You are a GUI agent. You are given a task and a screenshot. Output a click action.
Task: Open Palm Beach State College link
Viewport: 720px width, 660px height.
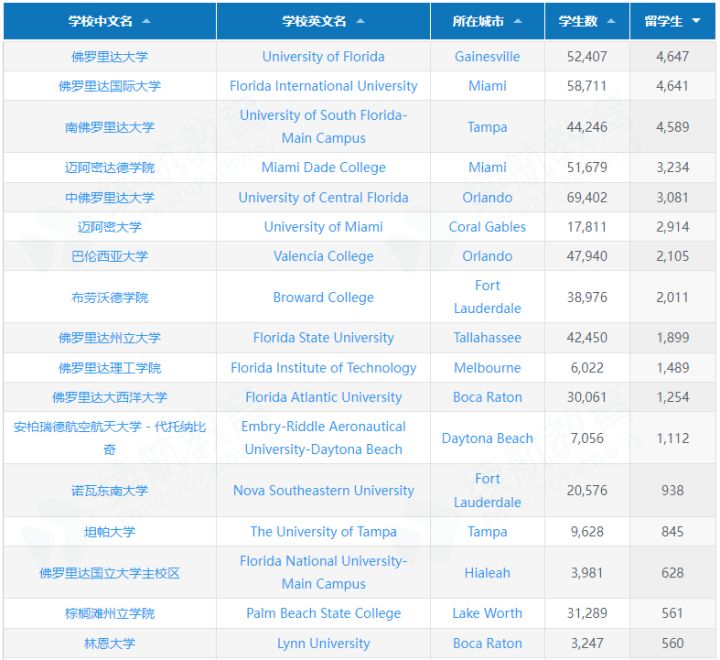point(323,614)
